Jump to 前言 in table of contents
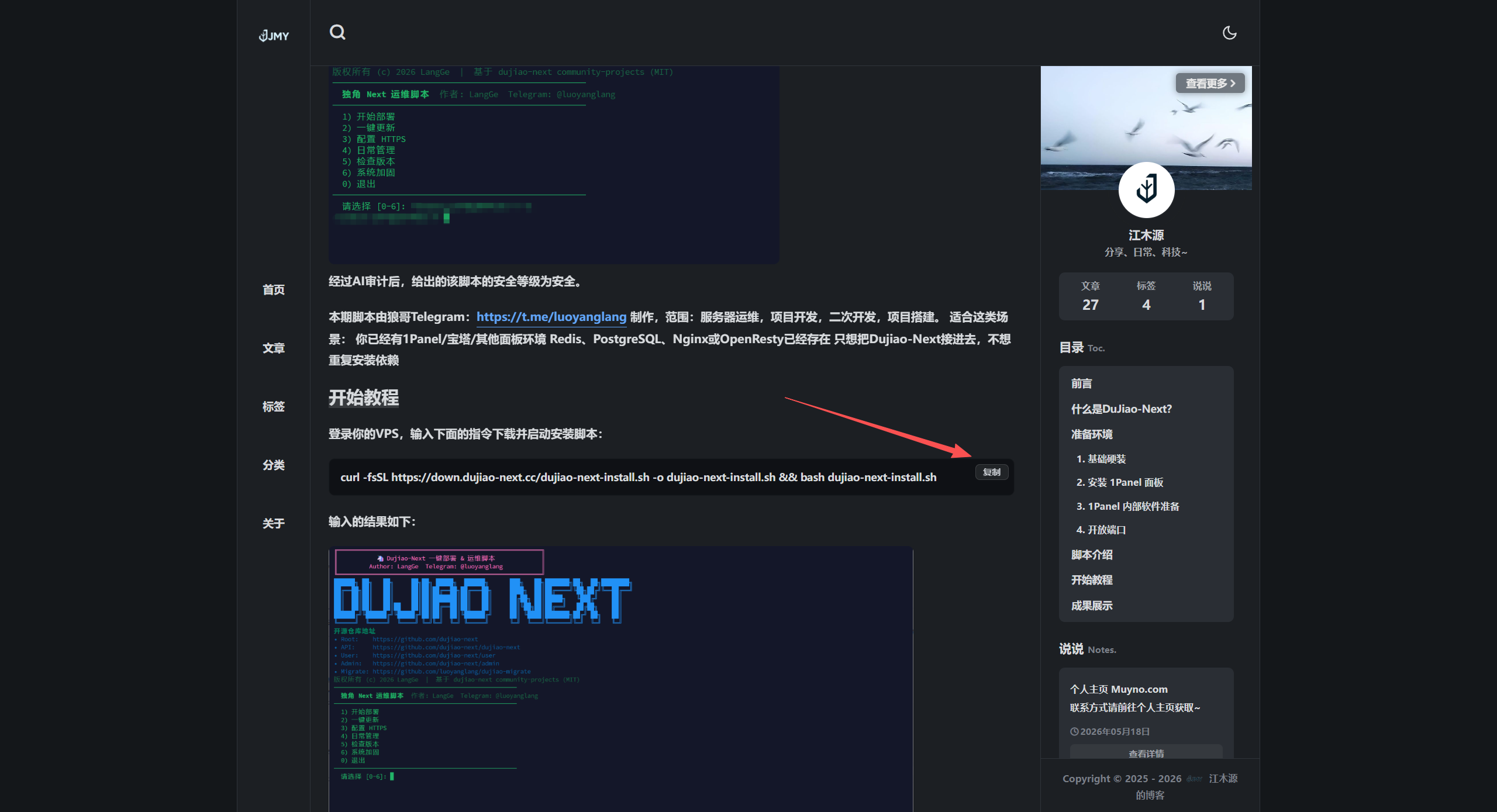The image size is (1497, 812). tap(1081, 383)
